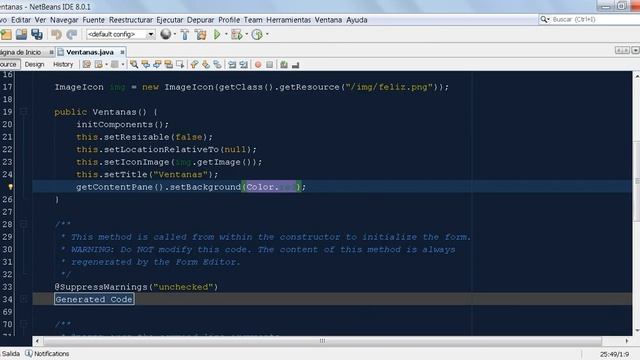Click the browser globe icon
The width and height of the screenshot is (640, 360).
(165, 34)
